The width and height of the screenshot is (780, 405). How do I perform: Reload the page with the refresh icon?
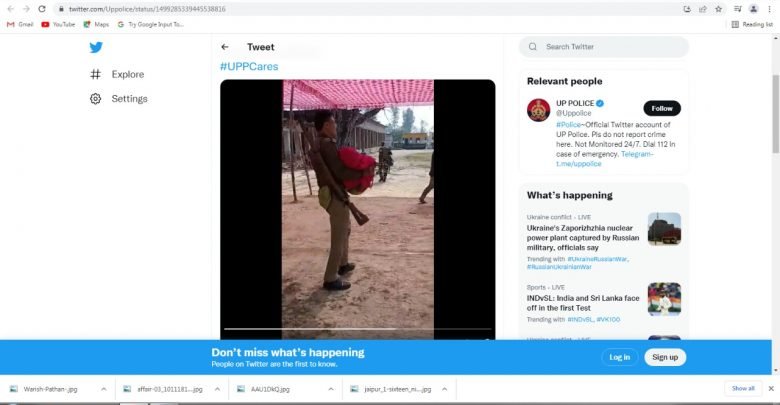pos(41,9)
